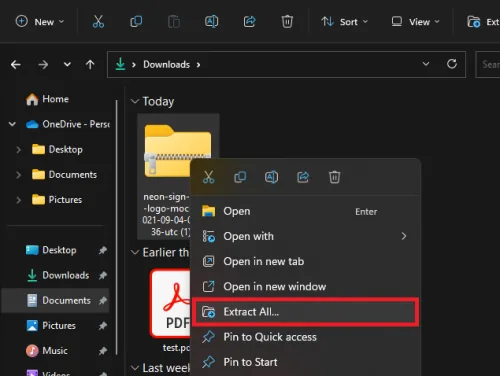Click the Search input field
The width and height of the screenshot is (500, 376).
pos(488,64)
